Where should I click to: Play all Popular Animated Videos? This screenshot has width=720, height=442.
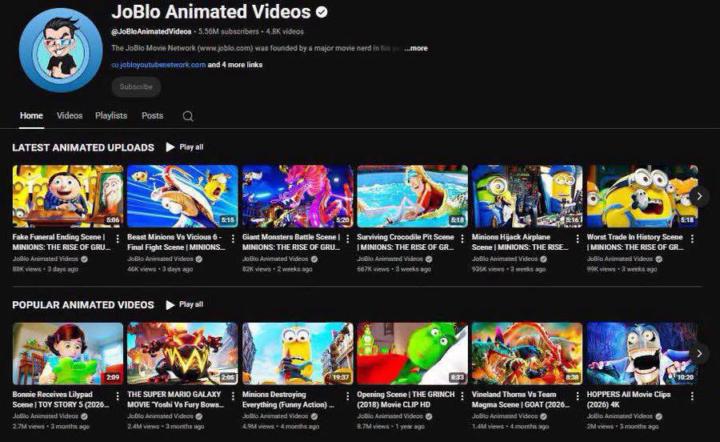tap(185, 305)
